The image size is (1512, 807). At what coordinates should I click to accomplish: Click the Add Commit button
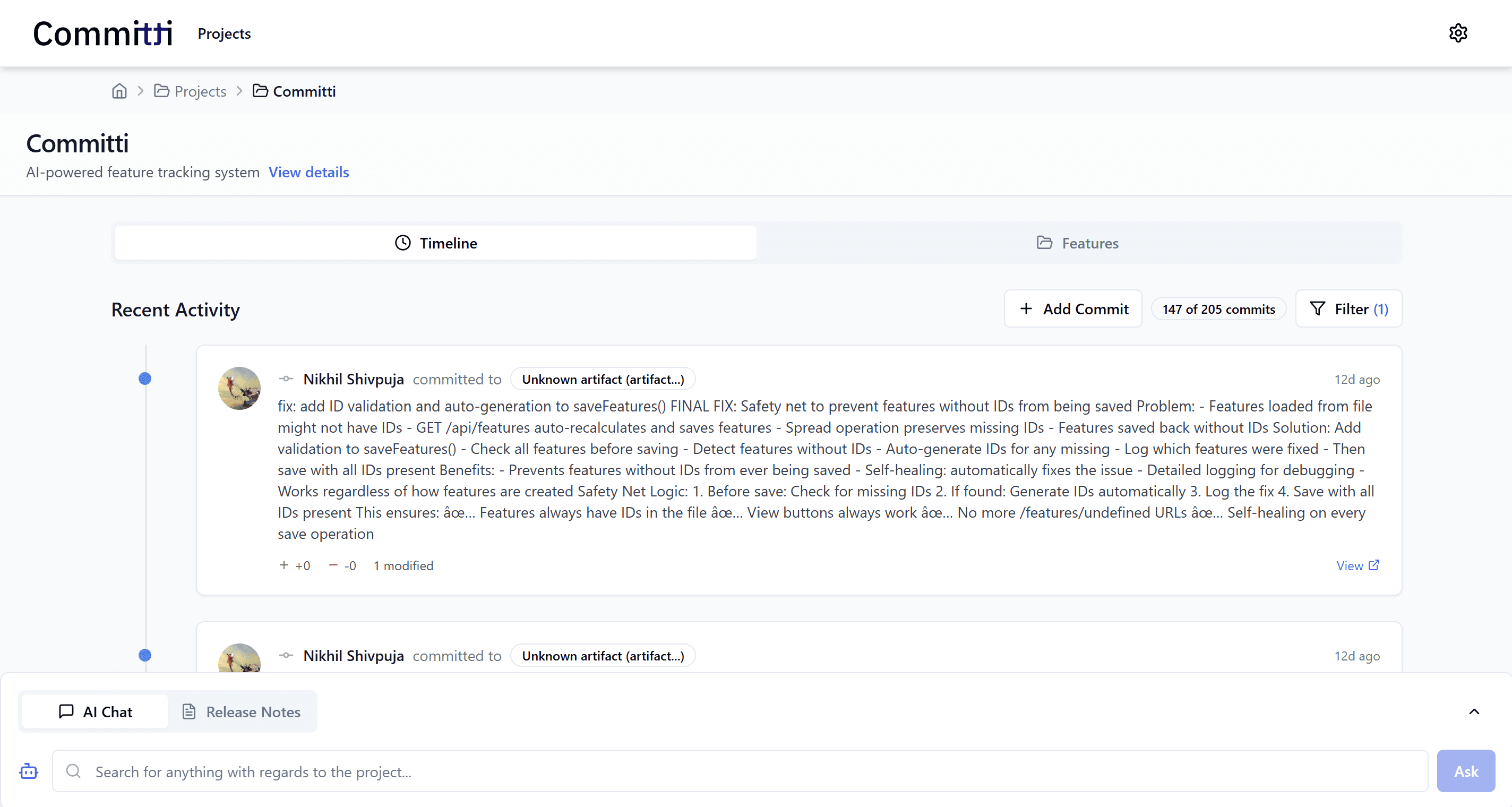click(x=1072, y=308)
